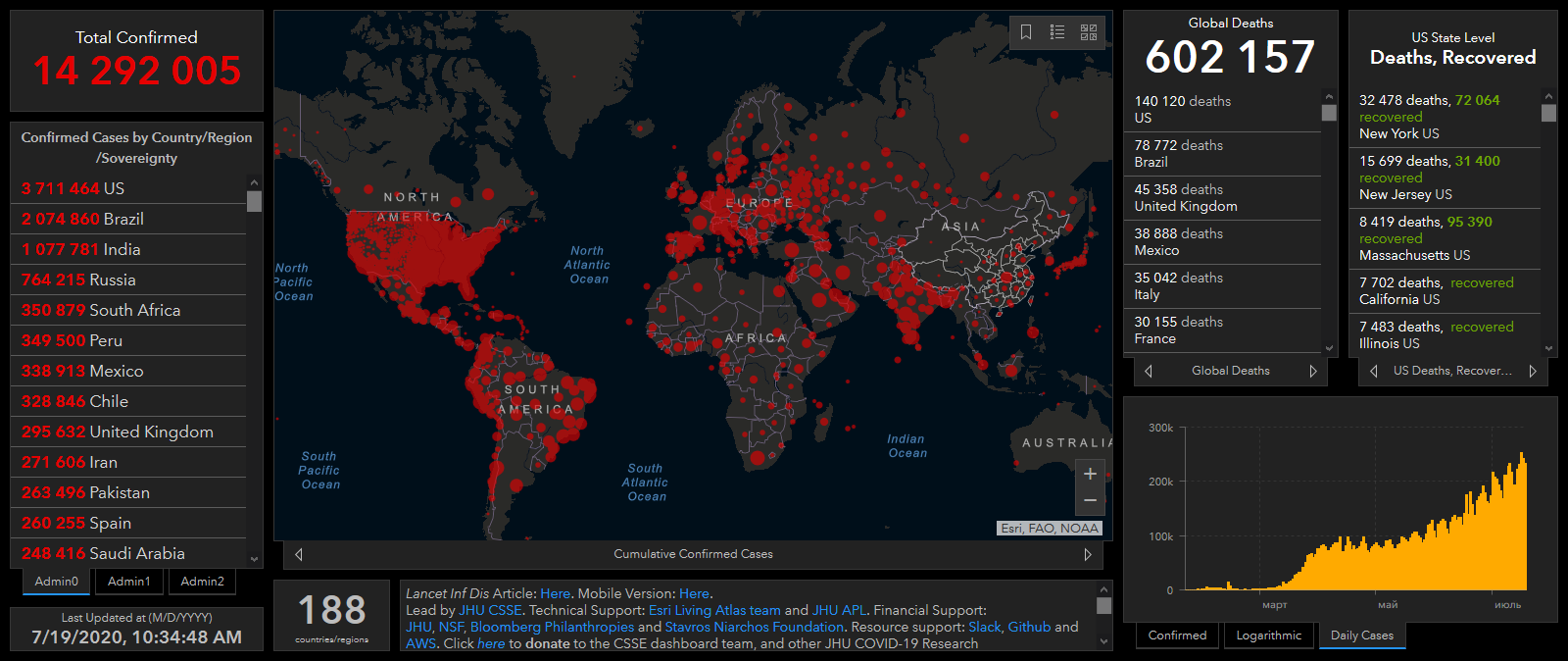The image size is (1568, 661).
Task: Go to next Global Deaths panel page
Action: coord(1313,371)
